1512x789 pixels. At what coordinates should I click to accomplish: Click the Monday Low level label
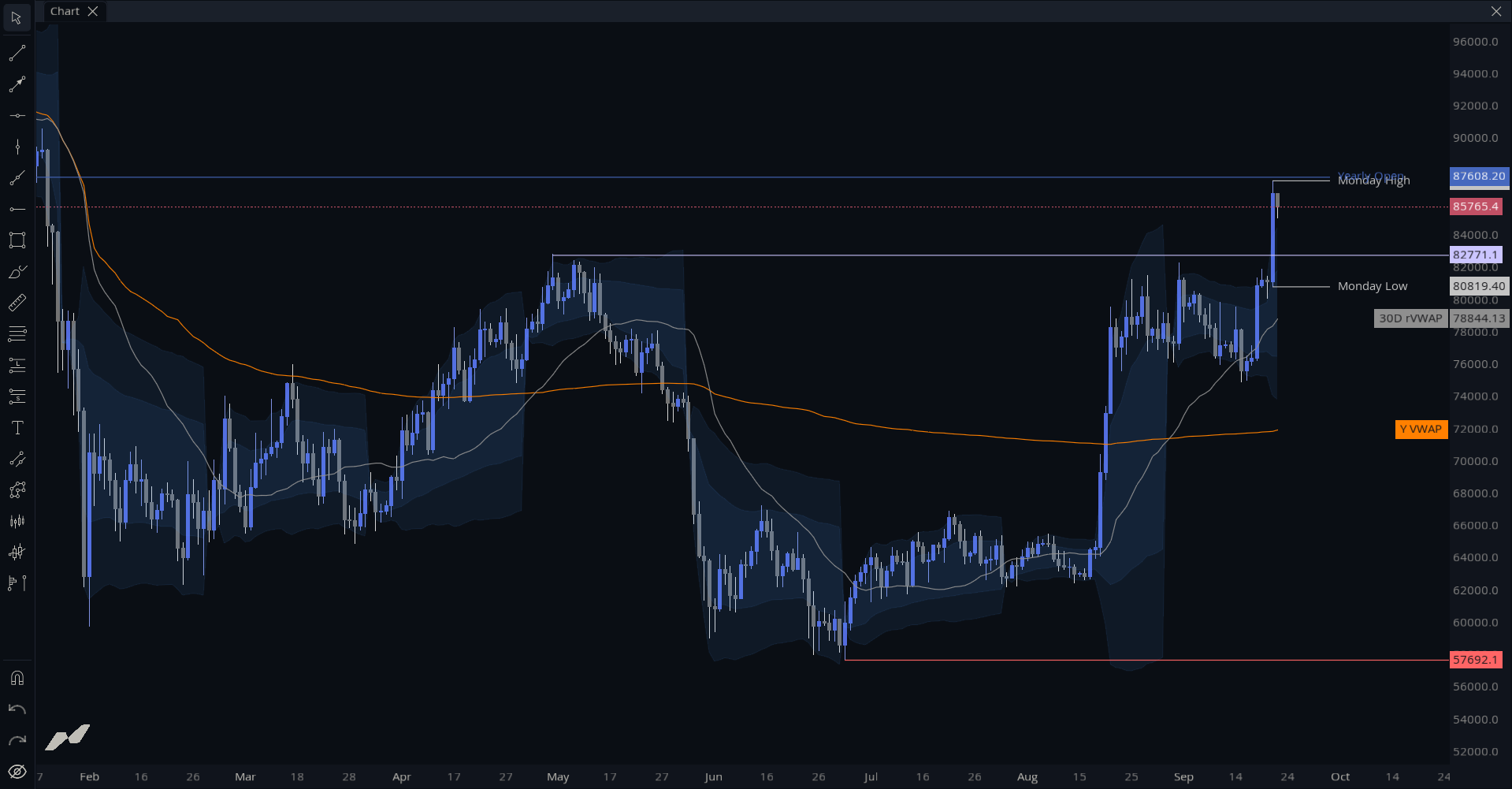click(1372, 286)
